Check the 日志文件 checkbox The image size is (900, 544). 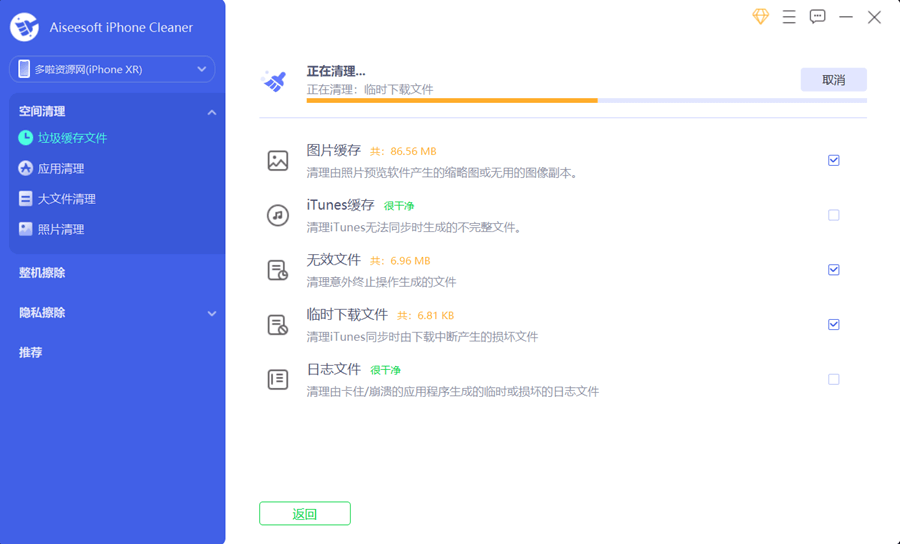(833, 379)
